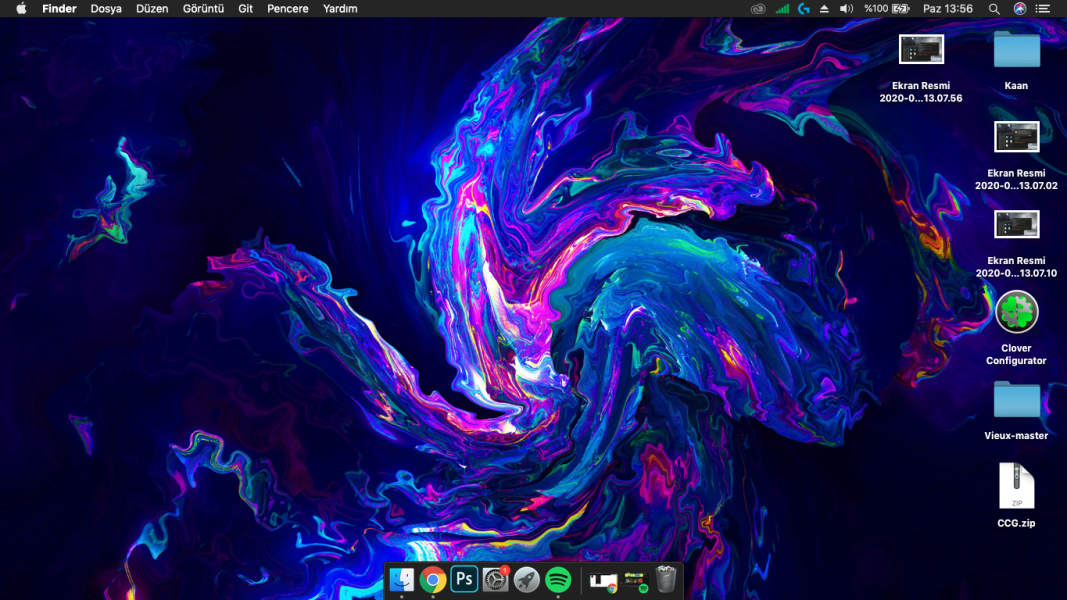Click the Pencere menu item
Image resolution: width=1067 pixels, height=600 pixels.
click(288, 9)
